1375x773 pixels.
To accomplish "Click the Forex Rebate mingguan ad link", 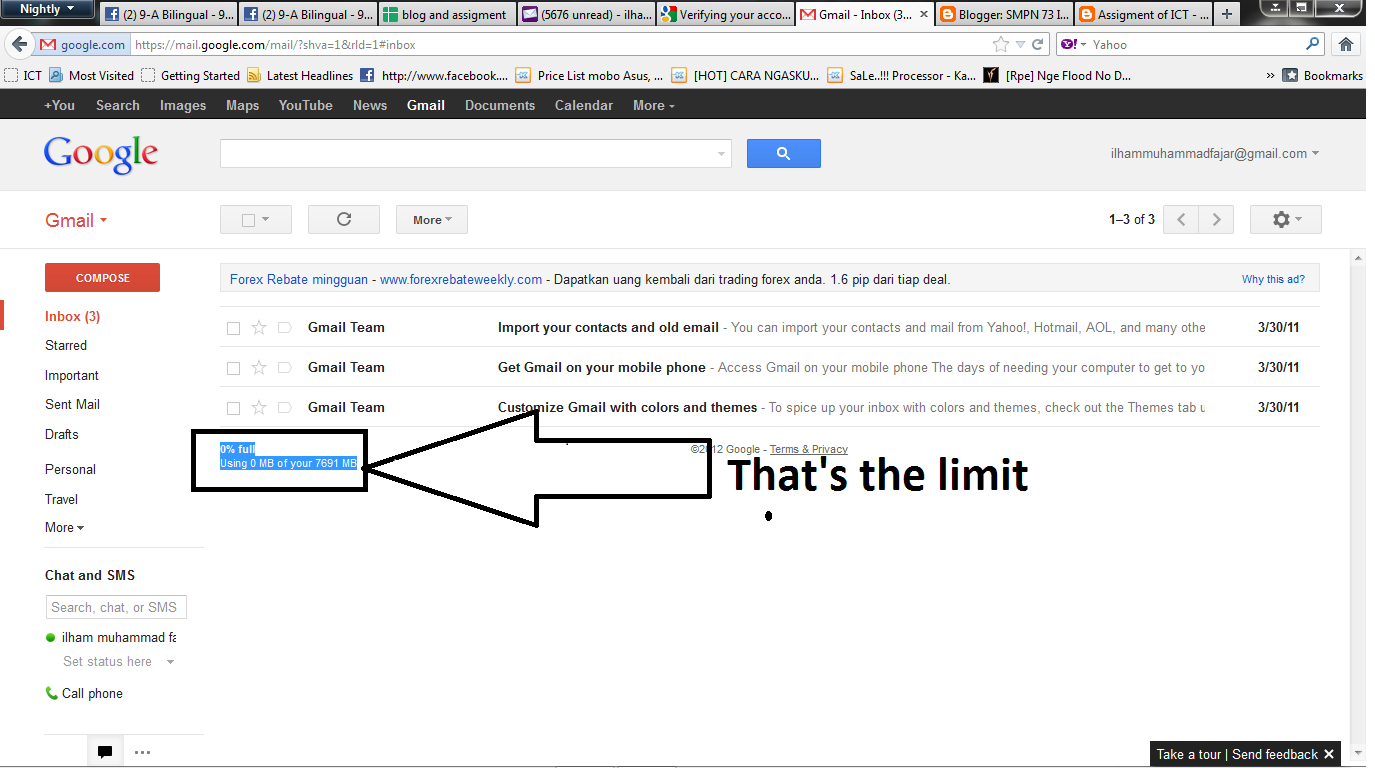I will click(x=299, y=279).
